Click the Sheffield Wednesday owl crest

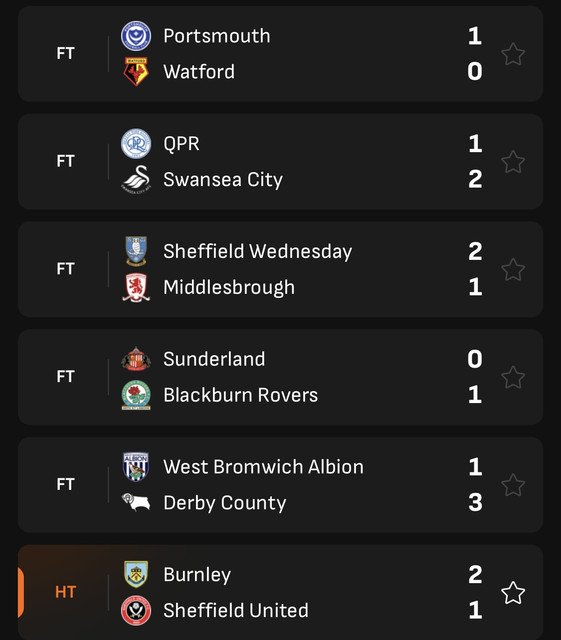[x=136, y=251]
